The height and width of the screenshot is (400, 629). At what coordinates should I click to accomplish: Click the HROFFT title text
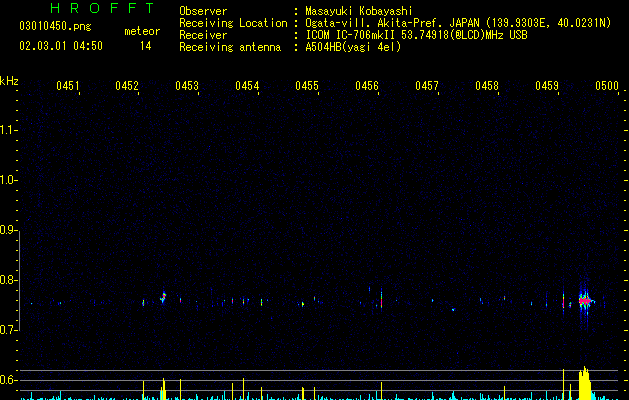click(x=102, y=8)
